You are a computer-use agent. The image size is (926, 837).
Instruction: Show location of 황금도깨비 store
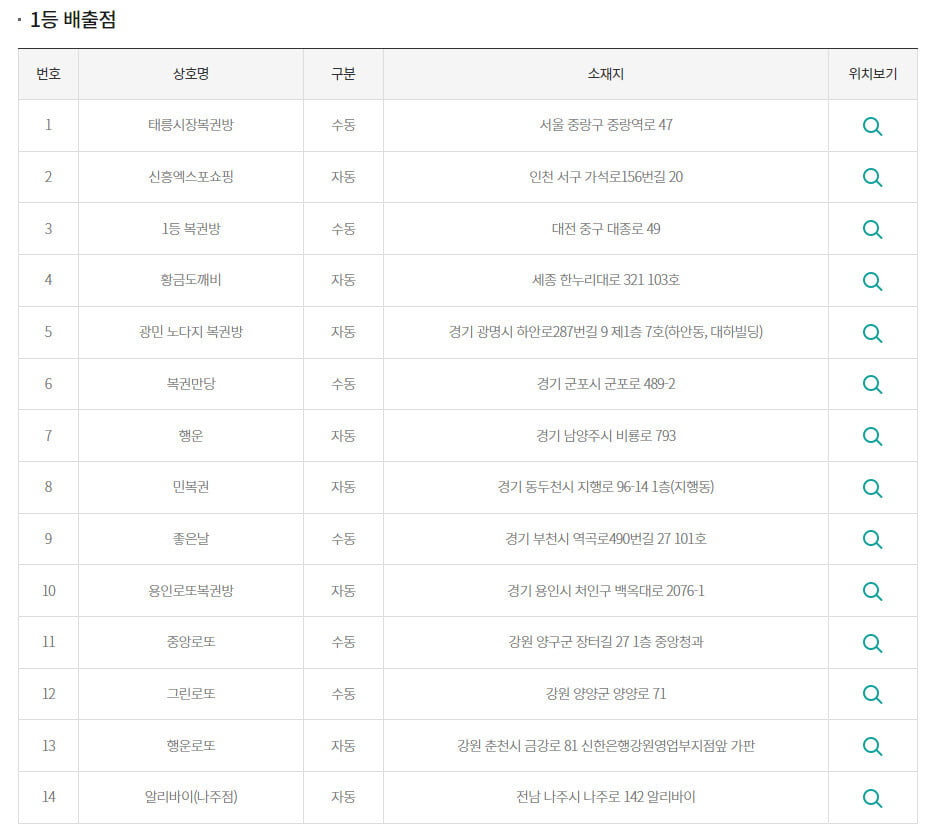(872, 281)
